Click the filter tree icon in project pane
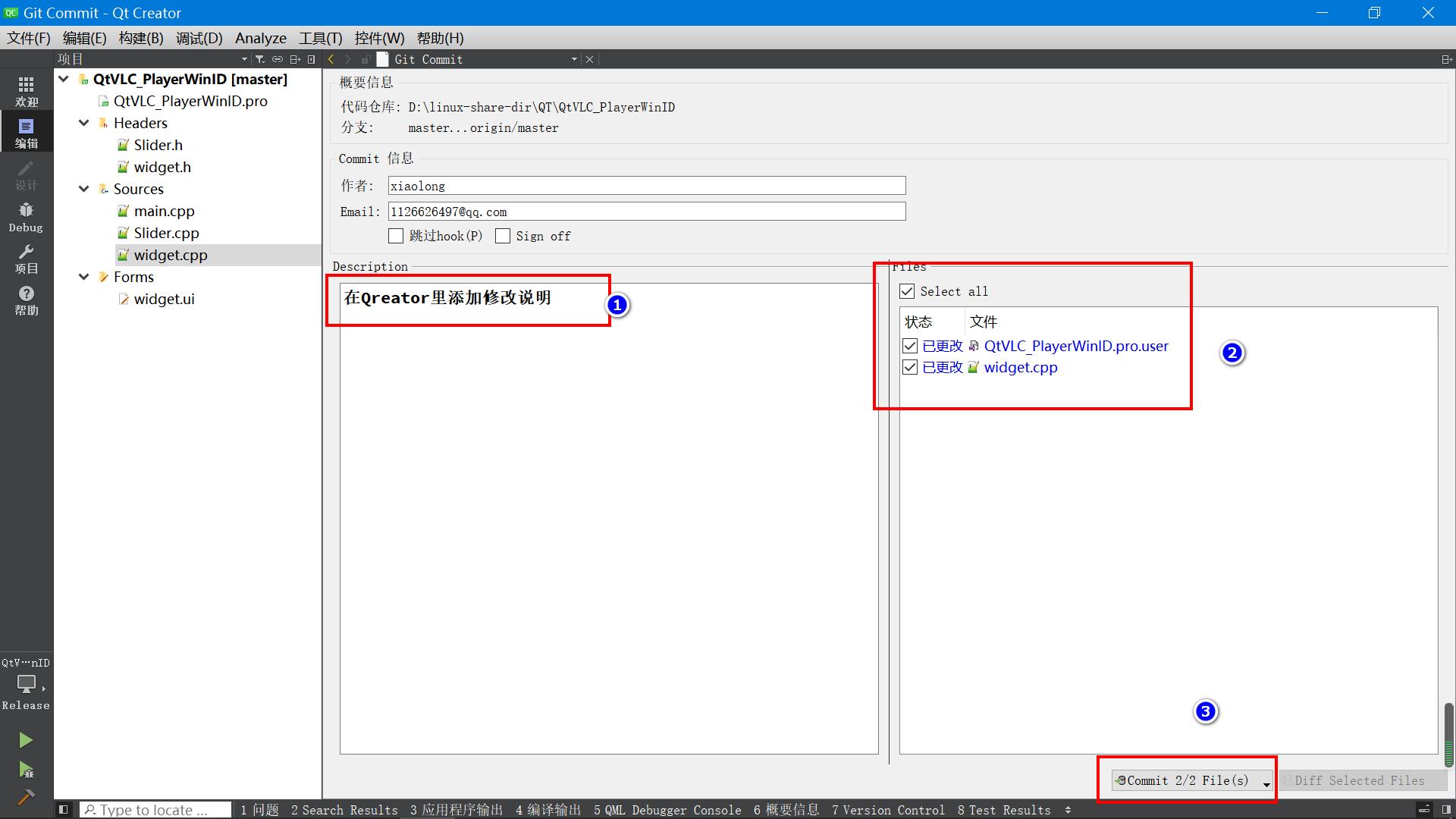The width and height of the screenshot is (1456, 819). pos(260,59)
